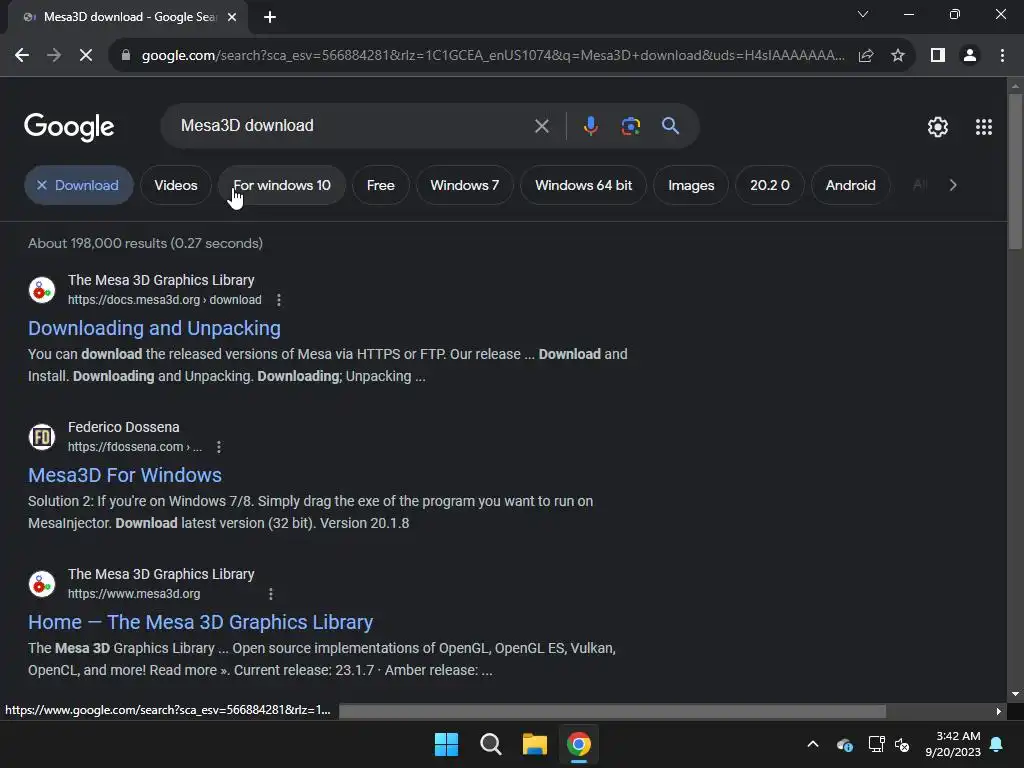Image resolution: width=1024 pixels, height=768 pixels.
Task: Click the Google logo
Action: tap(69, 126)
